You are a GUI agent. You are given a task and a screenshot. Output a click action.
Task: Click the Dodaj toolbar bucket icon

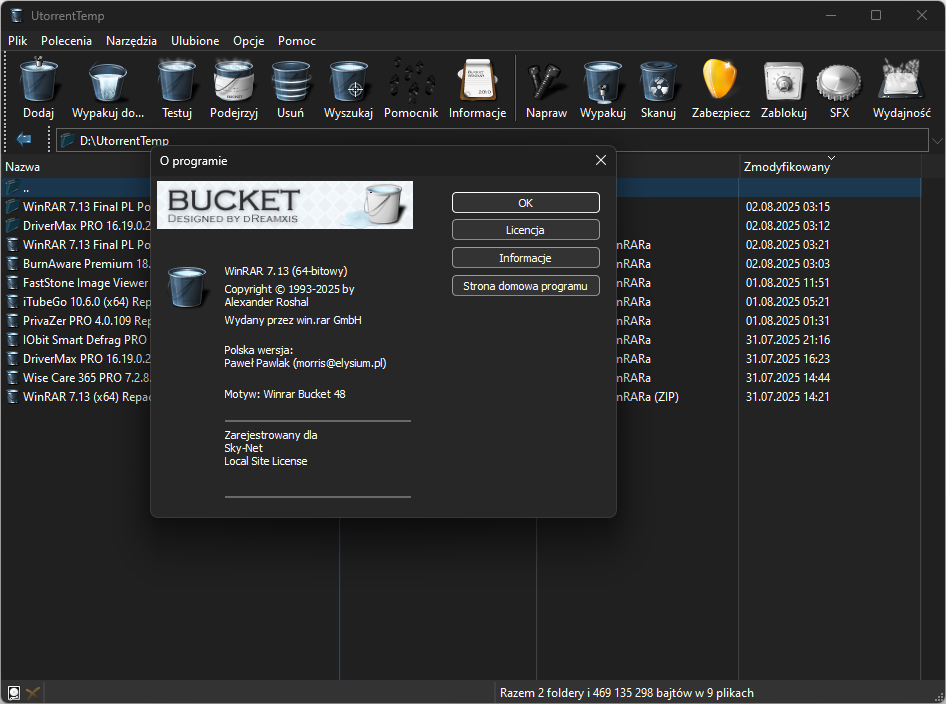pyautogui.click(x=39, y=80)
